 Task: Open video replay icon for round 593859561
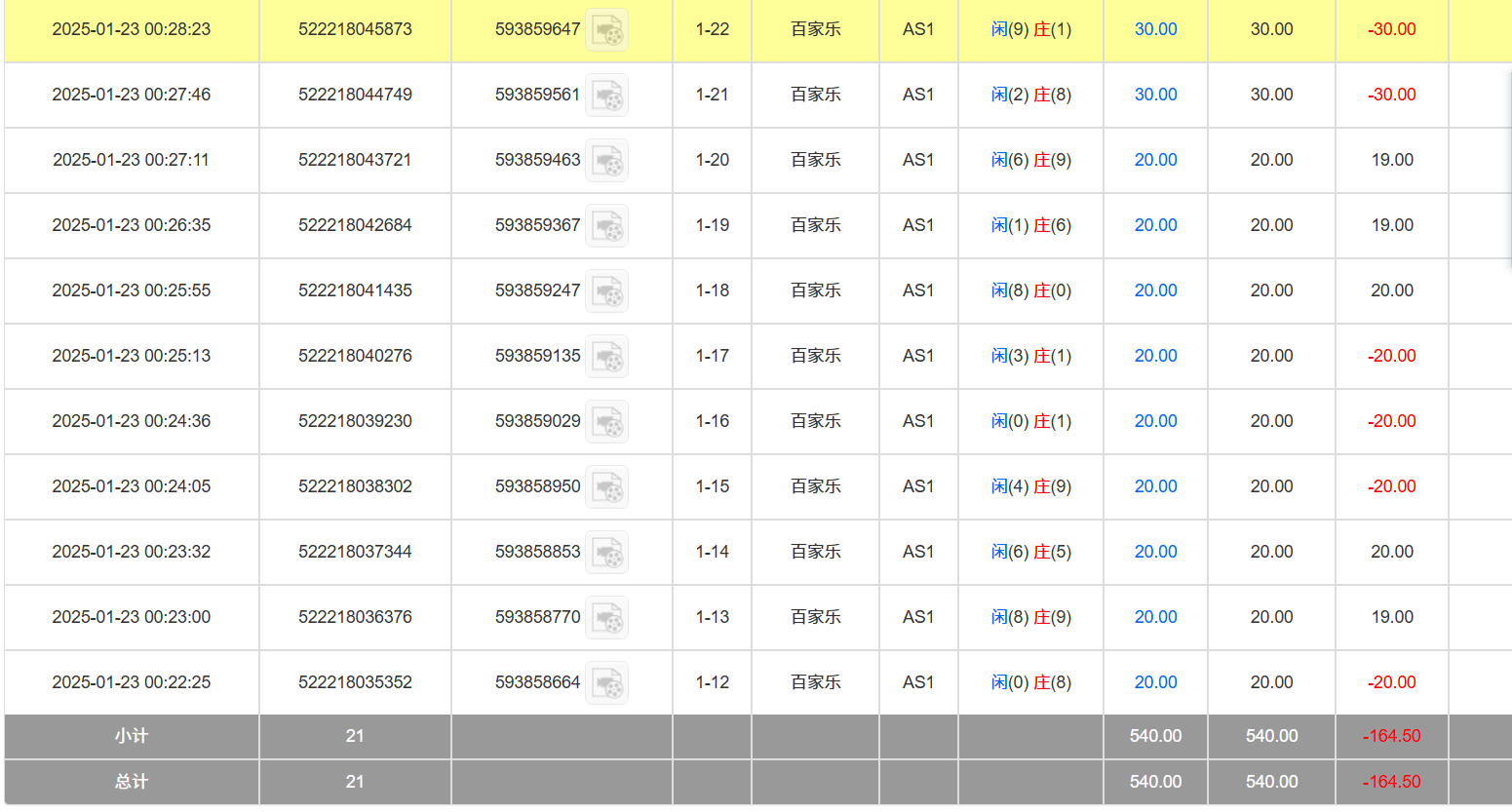606,96
